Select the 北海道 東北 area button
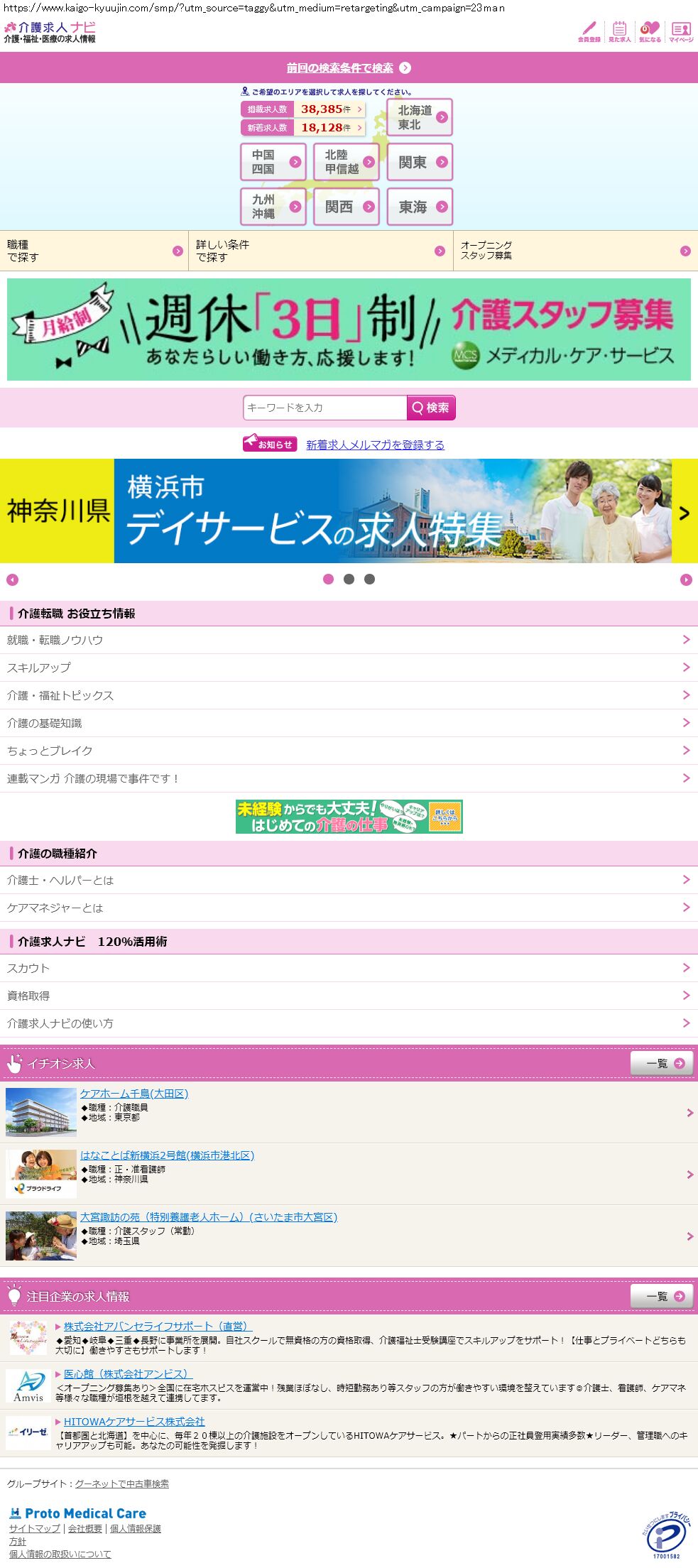Screen dimensions: 698x1568 [420, 117]
